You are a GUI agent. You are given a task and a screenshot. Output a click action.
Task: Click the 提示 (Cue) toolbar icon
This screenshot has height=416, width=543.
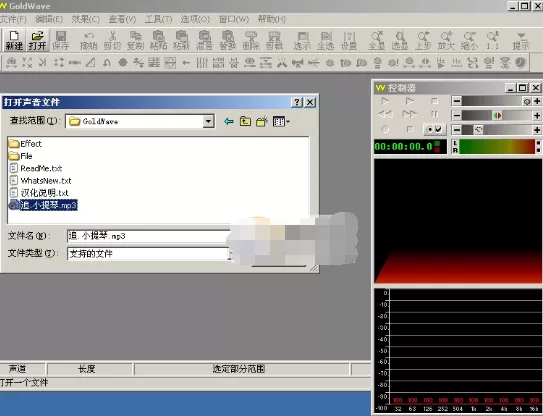point(521,40)
